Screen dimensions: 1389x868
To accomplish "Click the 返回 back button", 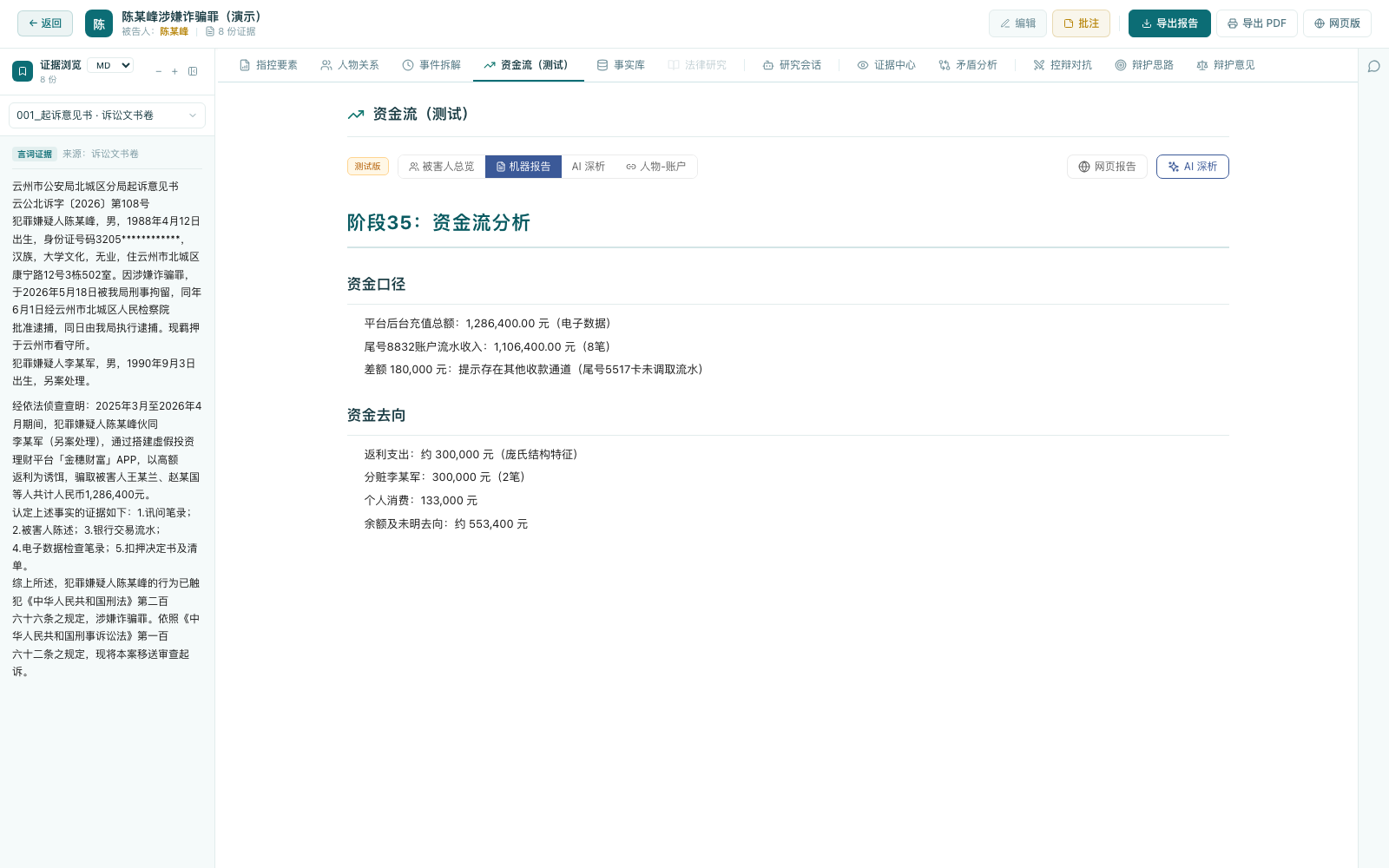I will (x=45, y=23).
